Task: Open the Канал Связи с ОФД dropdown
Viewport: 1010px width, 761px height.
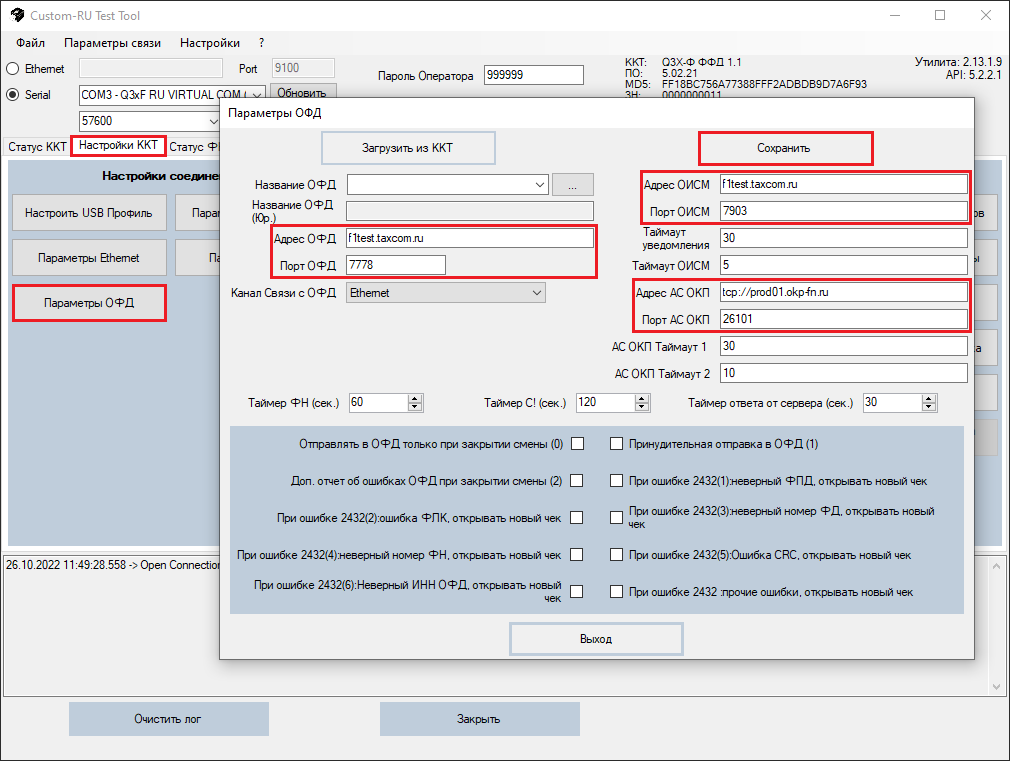Action: (x=537, y=293)
